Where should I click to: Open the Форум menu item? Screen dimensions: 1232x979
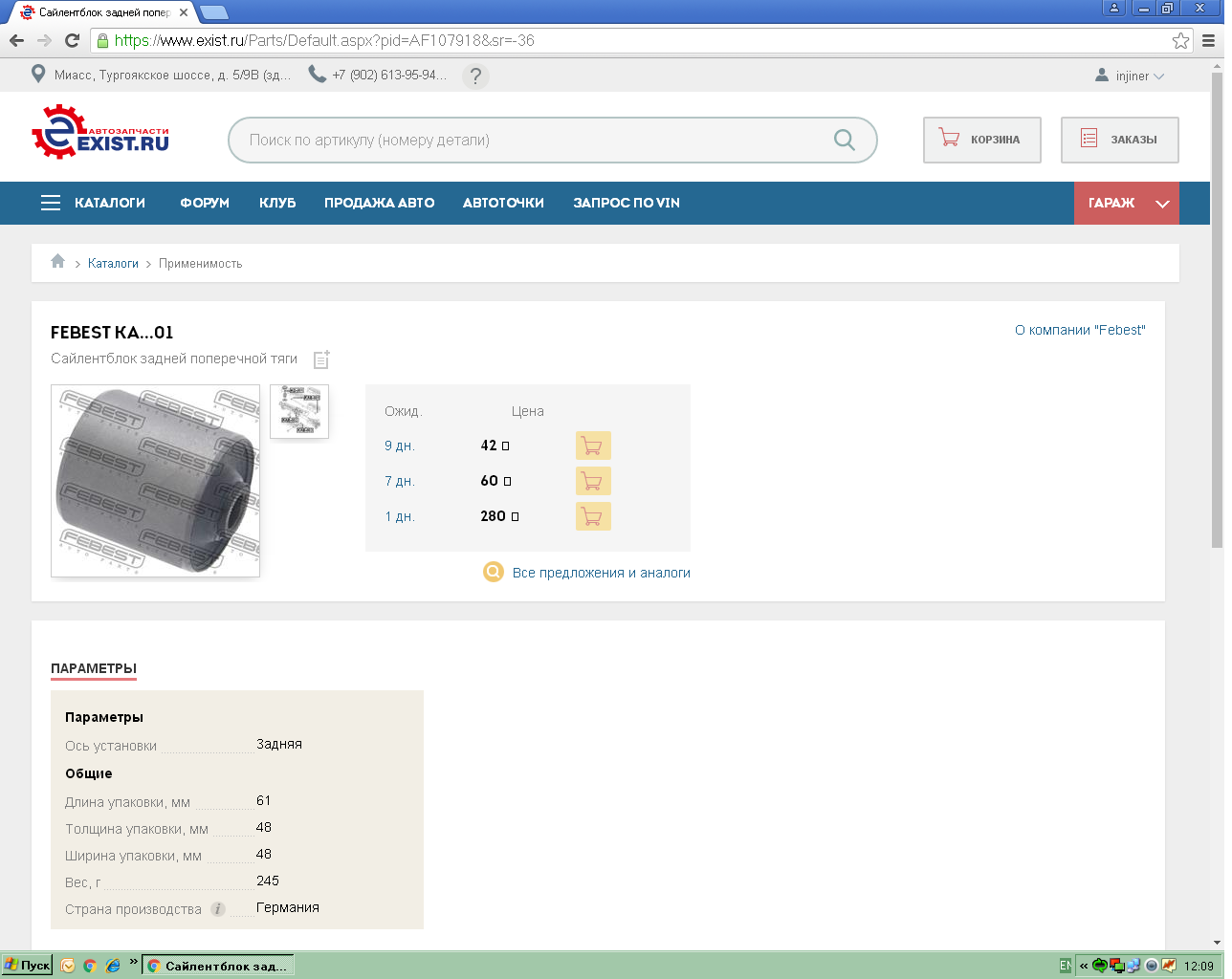(x=205, y=203)
